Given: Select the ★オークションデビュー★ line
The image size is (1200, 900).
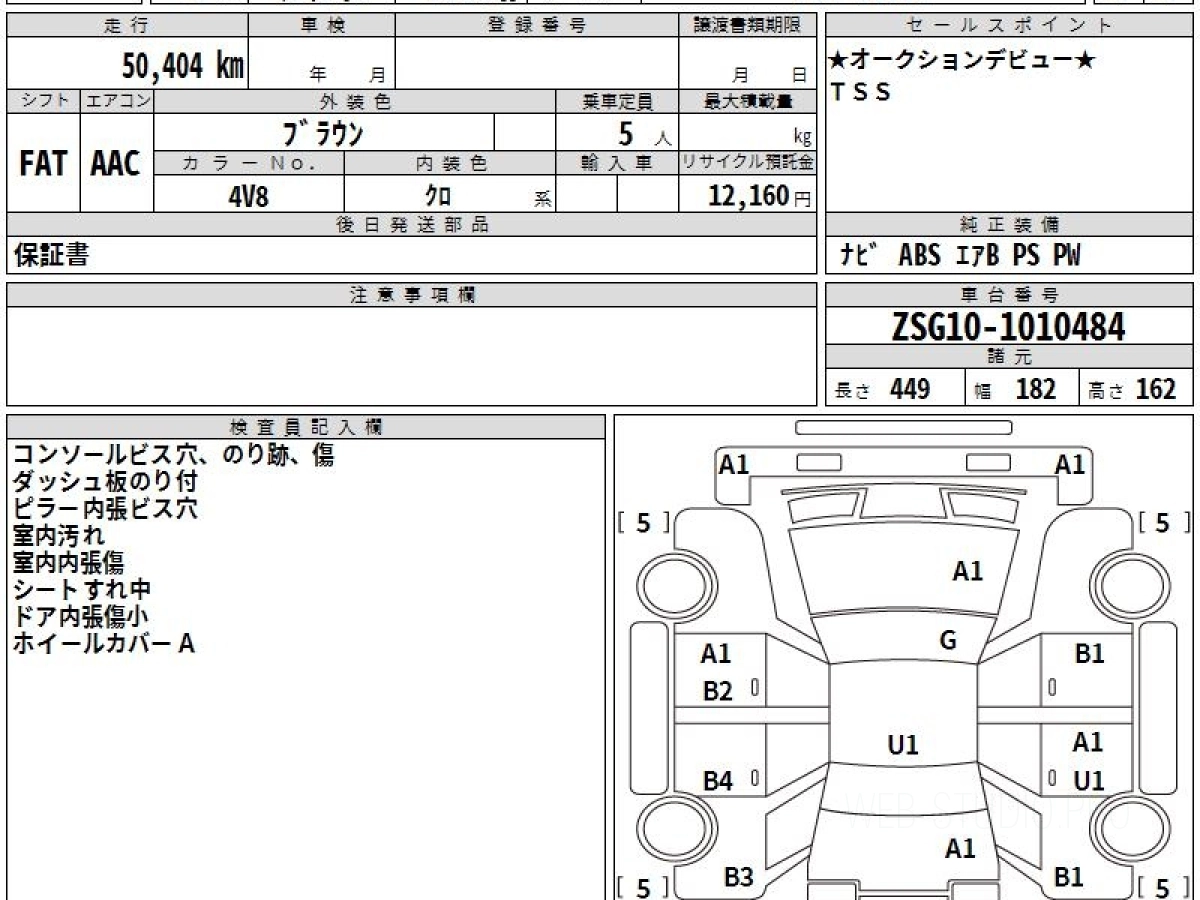Looking at the screenshot, I should click(962, 61).
